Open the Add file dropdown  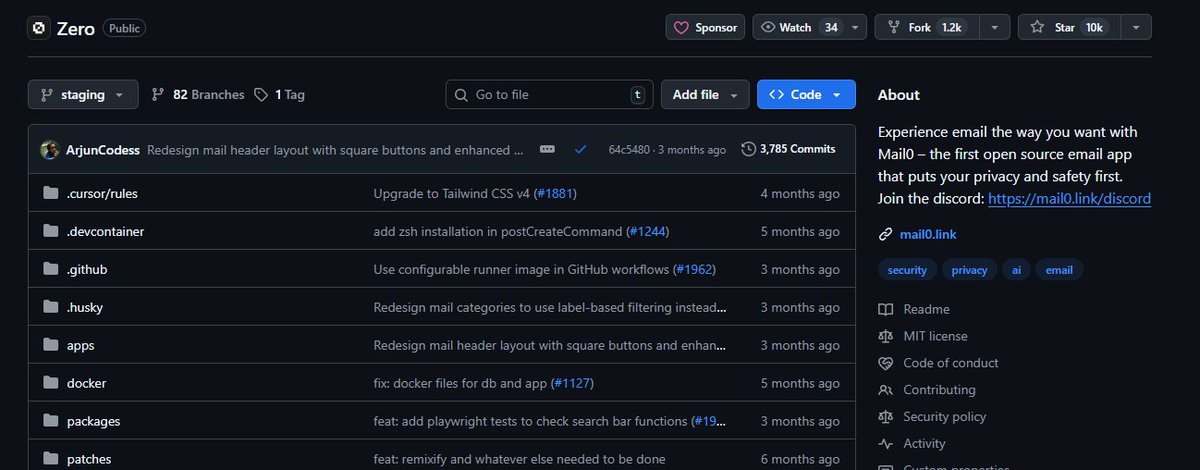705,94
